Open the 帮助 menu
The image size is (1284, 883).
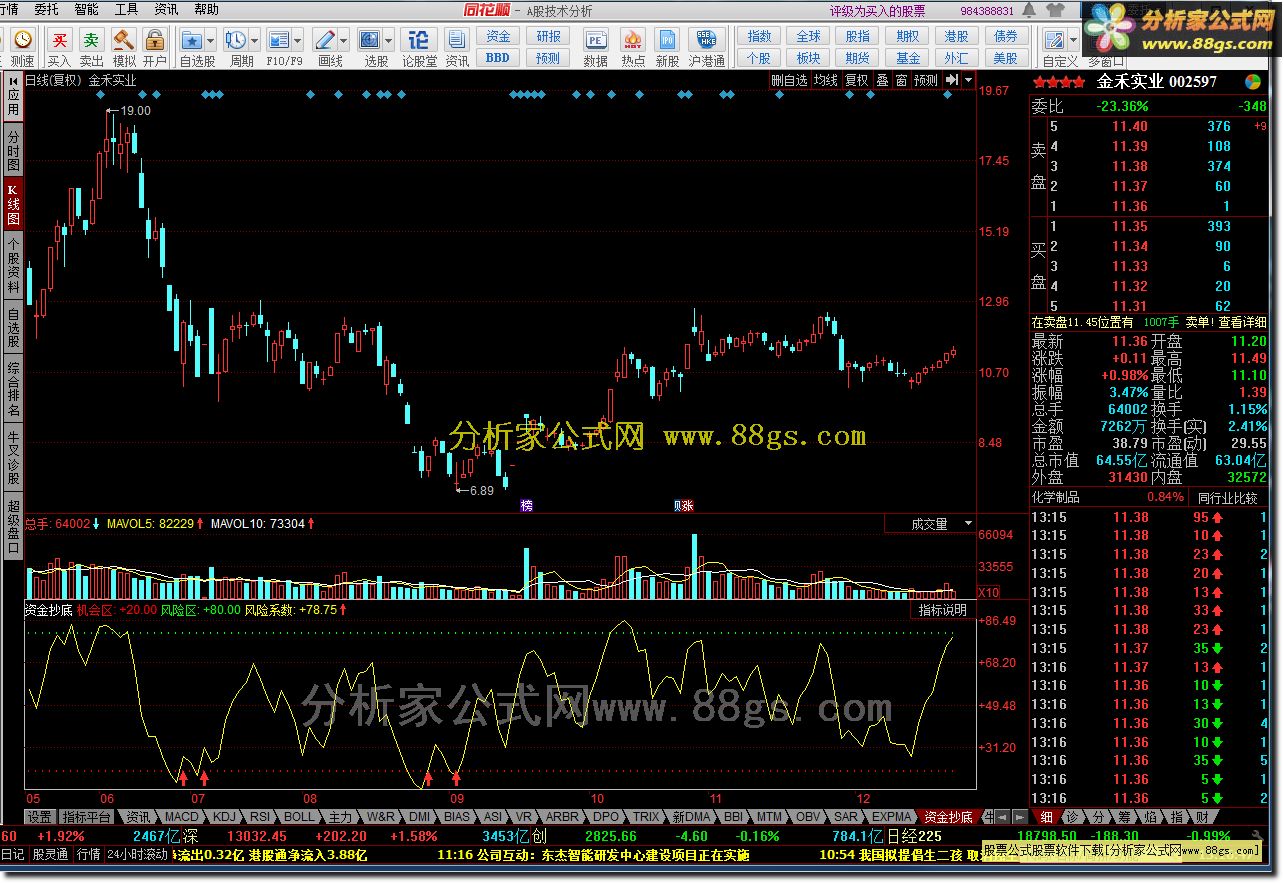(x=206, y=9)
